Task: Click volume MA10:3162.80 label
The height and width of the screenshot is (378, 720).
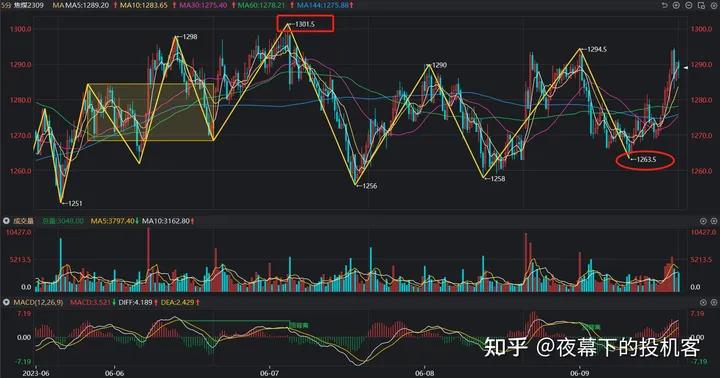Action: tap(166, 221)
